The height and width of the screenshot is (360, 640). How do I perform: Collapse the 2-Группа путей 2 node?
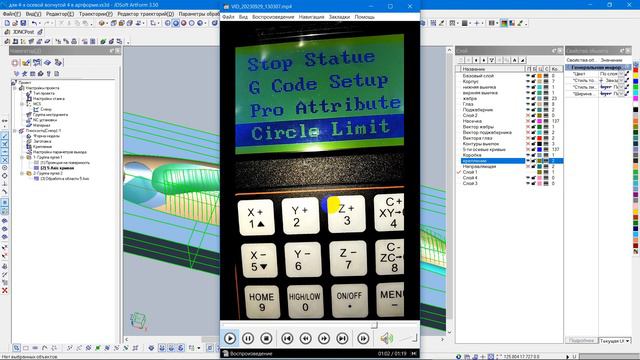[22, 173]
